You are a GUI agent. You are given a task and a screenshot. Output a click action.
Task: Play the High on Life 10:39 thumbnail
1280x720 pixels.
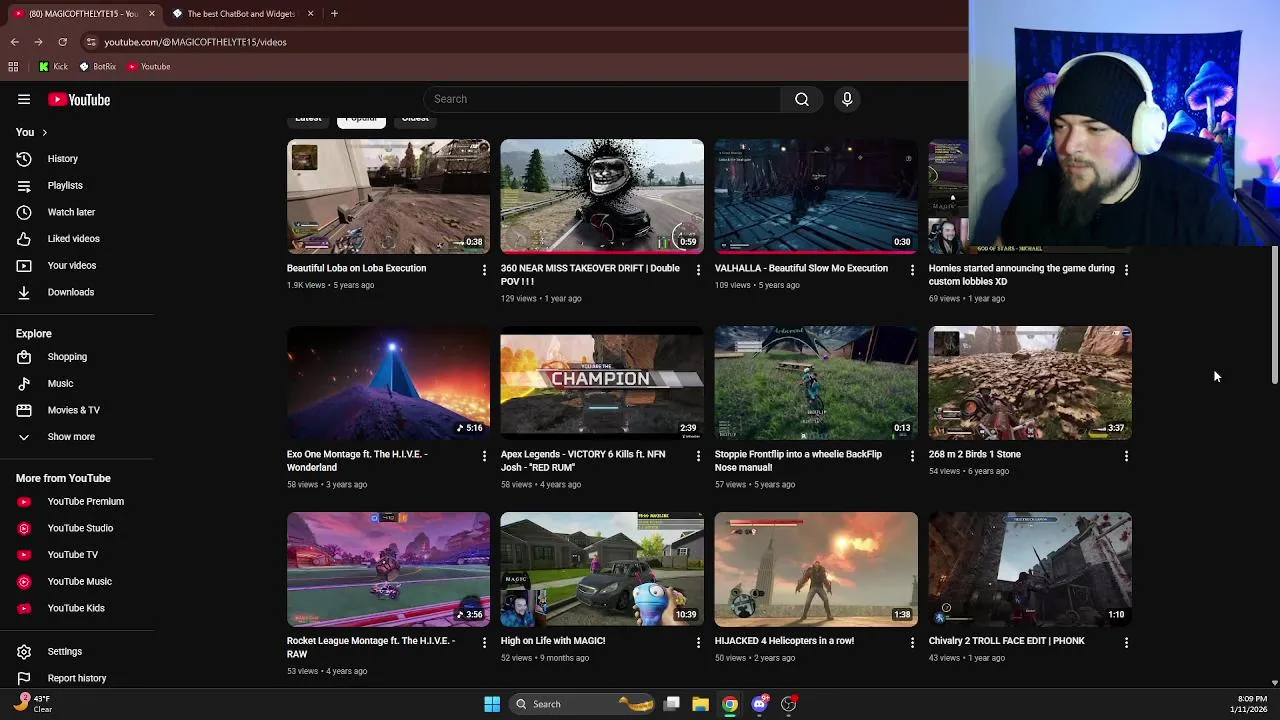(x=602, y=569)
